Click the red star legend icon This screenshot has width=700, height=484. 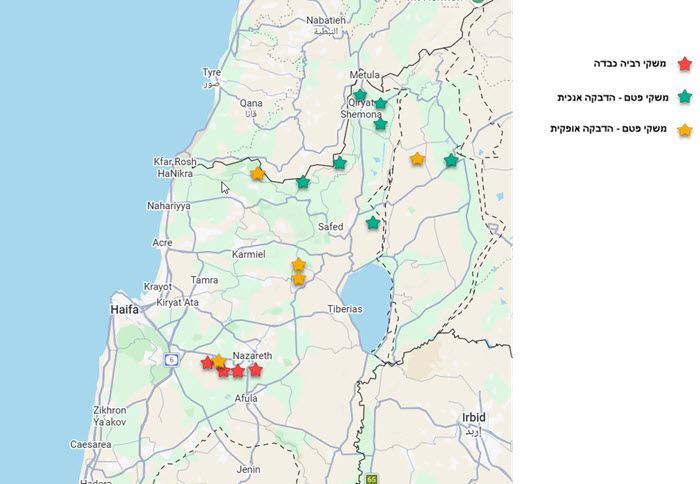point(685,64)
